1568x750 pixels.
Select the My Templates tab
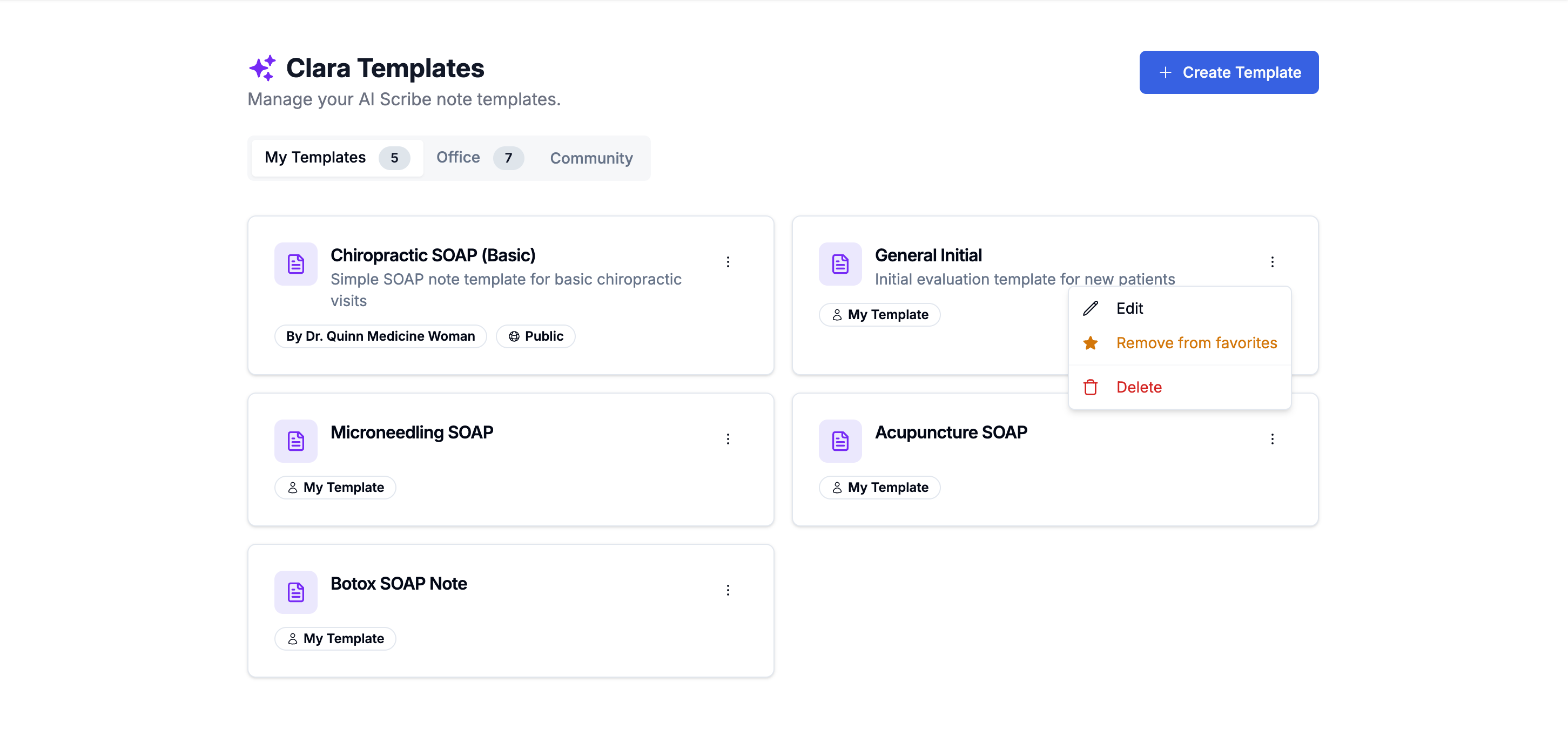337,158
